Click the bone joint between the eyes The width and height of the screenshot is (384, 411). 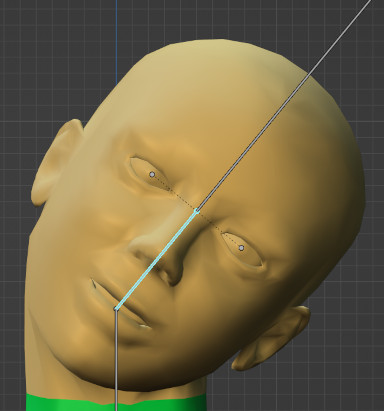coord(197,211)
